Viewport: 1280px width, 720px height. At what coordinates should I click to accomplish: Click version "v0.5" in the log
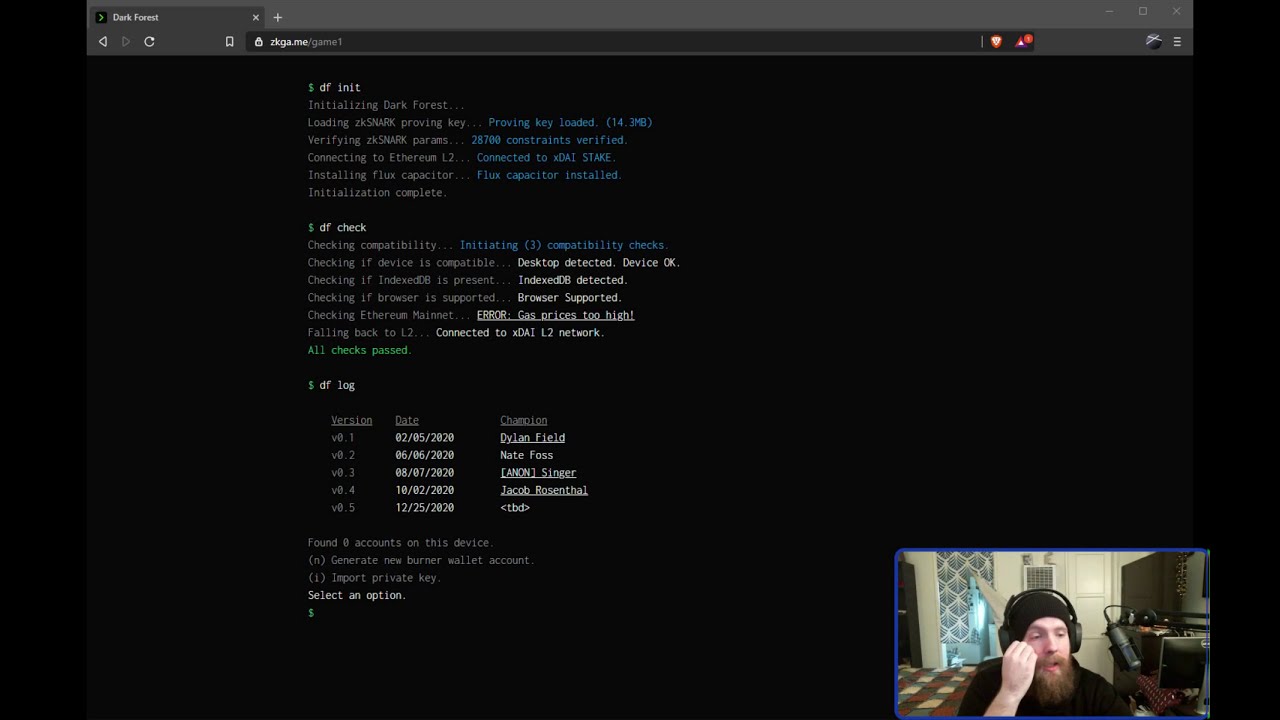tap(343, 508)
